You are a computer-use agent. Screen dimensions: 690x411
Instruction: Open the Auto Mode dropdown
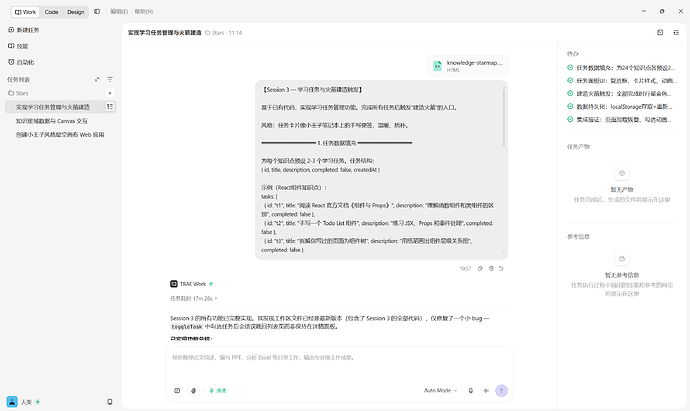pos(440,390)
